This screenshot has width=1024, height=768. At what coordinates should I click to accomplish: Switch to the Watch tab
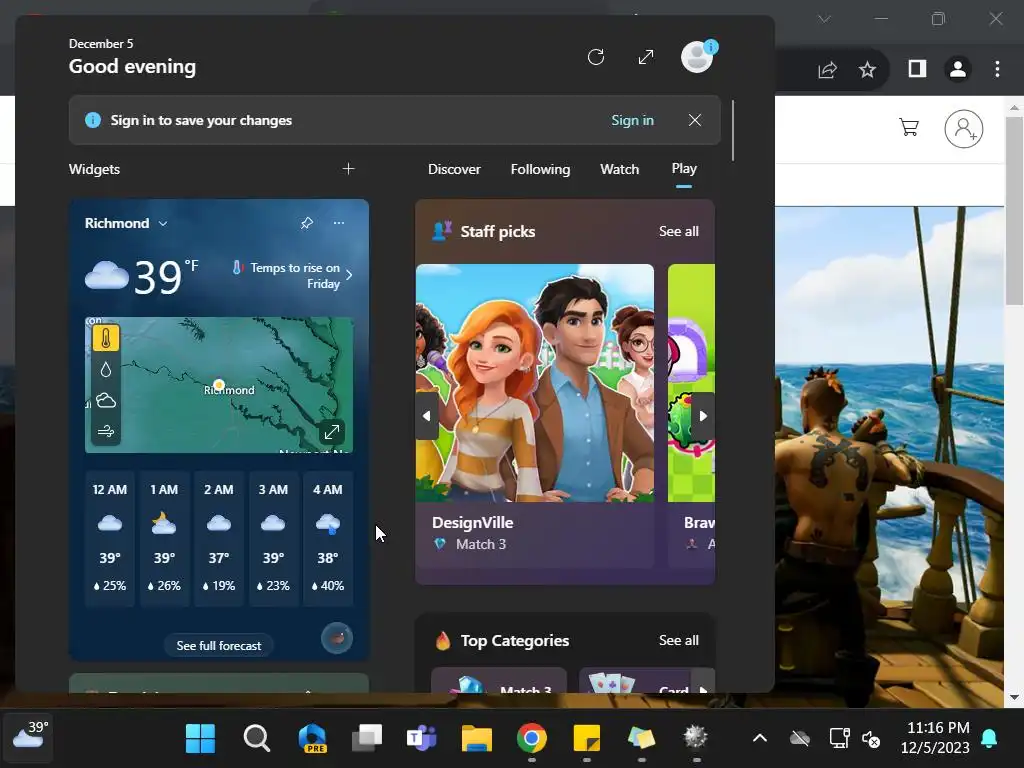619,169
